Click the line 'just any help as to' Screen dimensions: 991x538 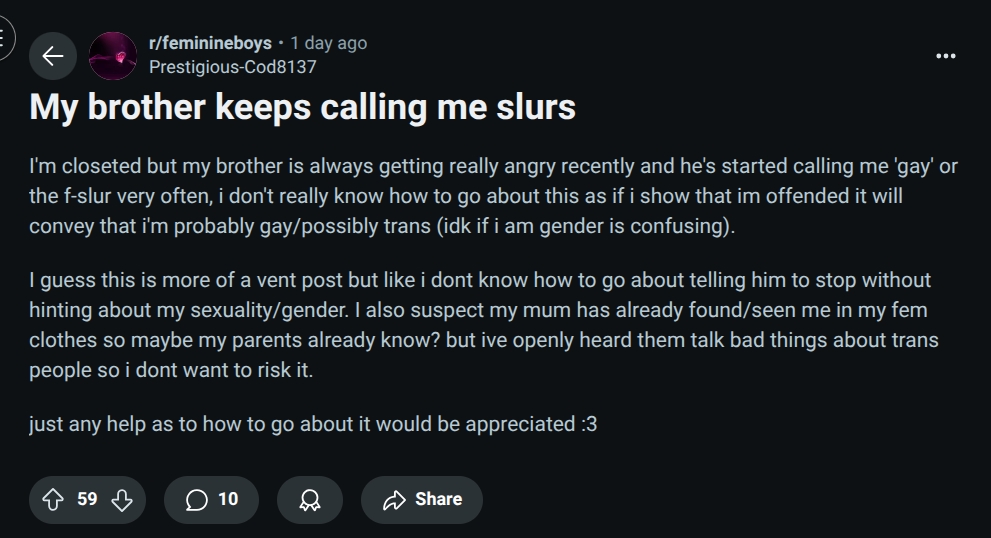(313, 424)
